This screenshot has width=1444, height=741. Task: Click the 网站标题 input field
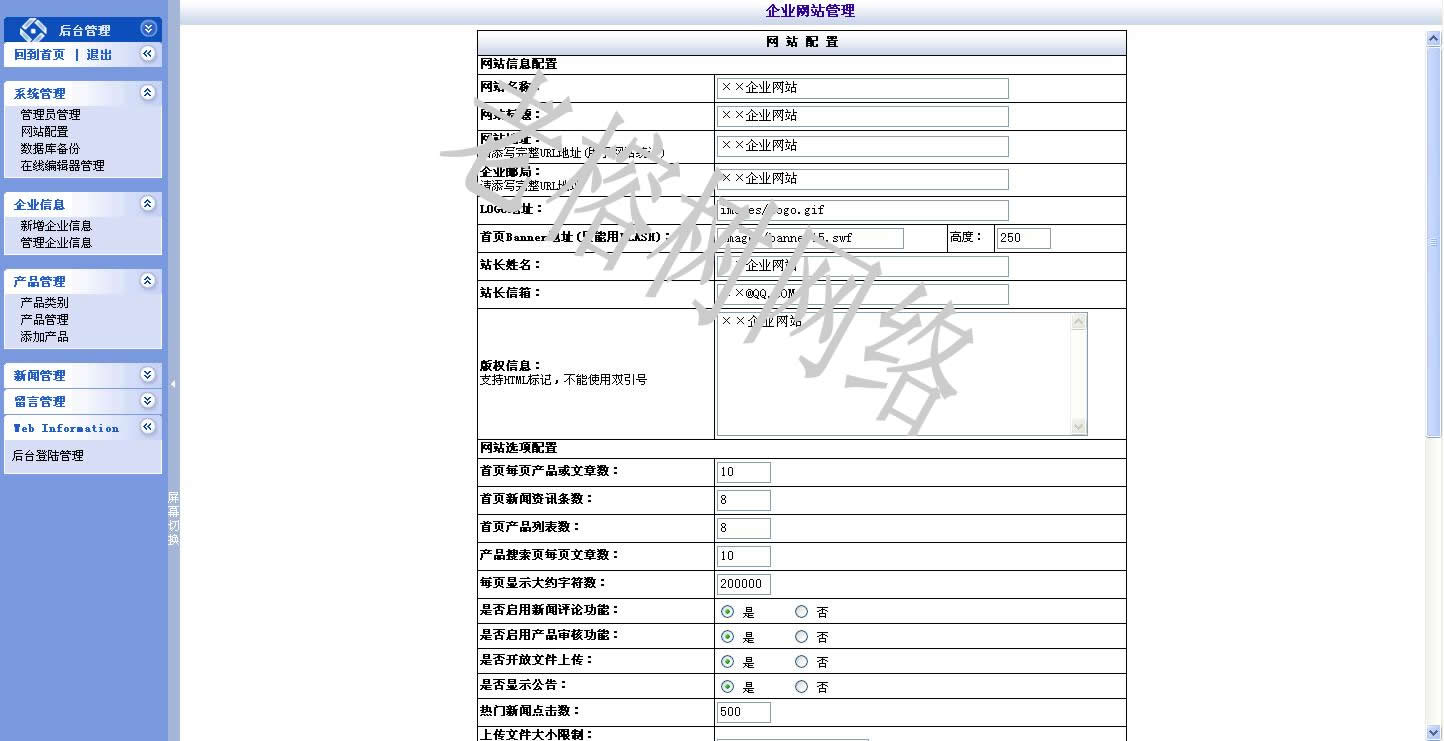coord(863,116)
